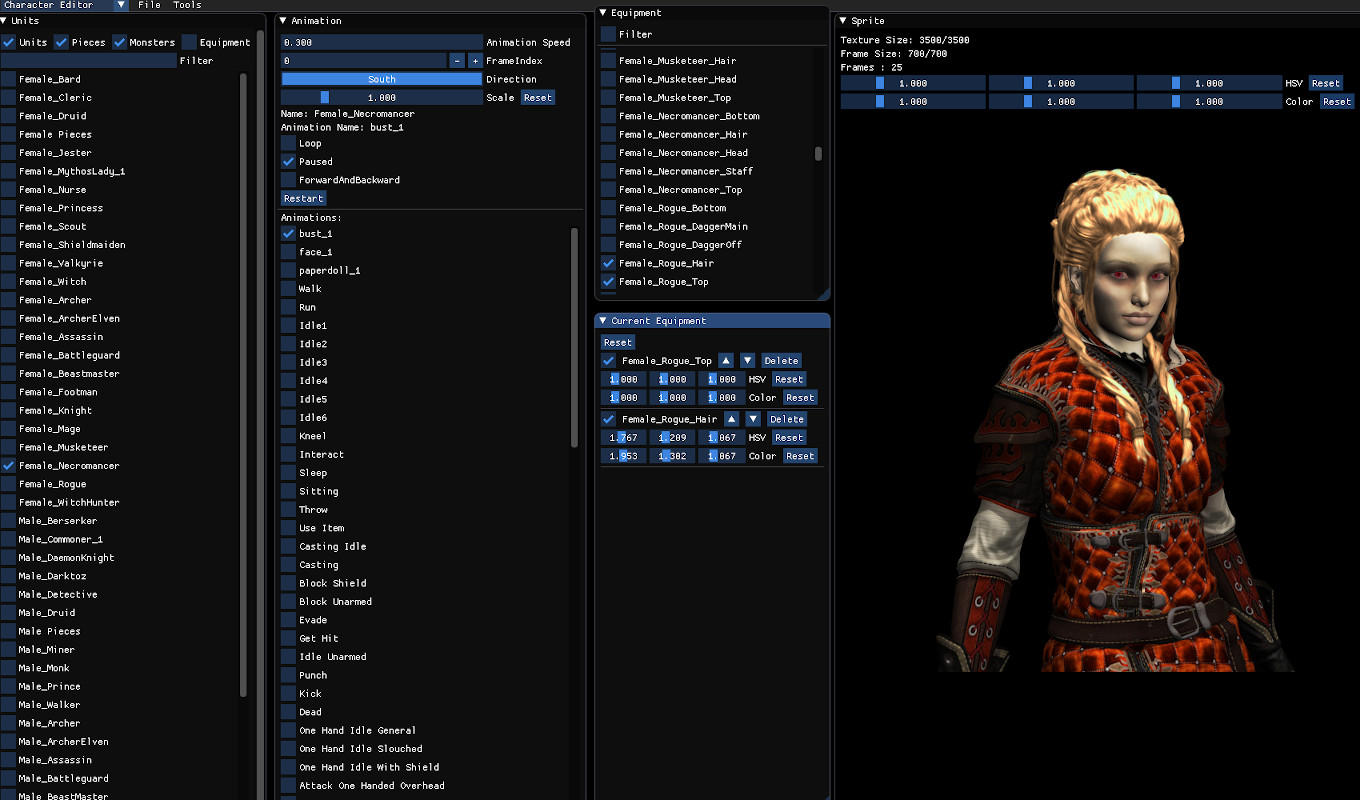Select the paperdoll_1 animation
Image resolution: width=1360 pixels, height=800 pixels.
[330, 271]
